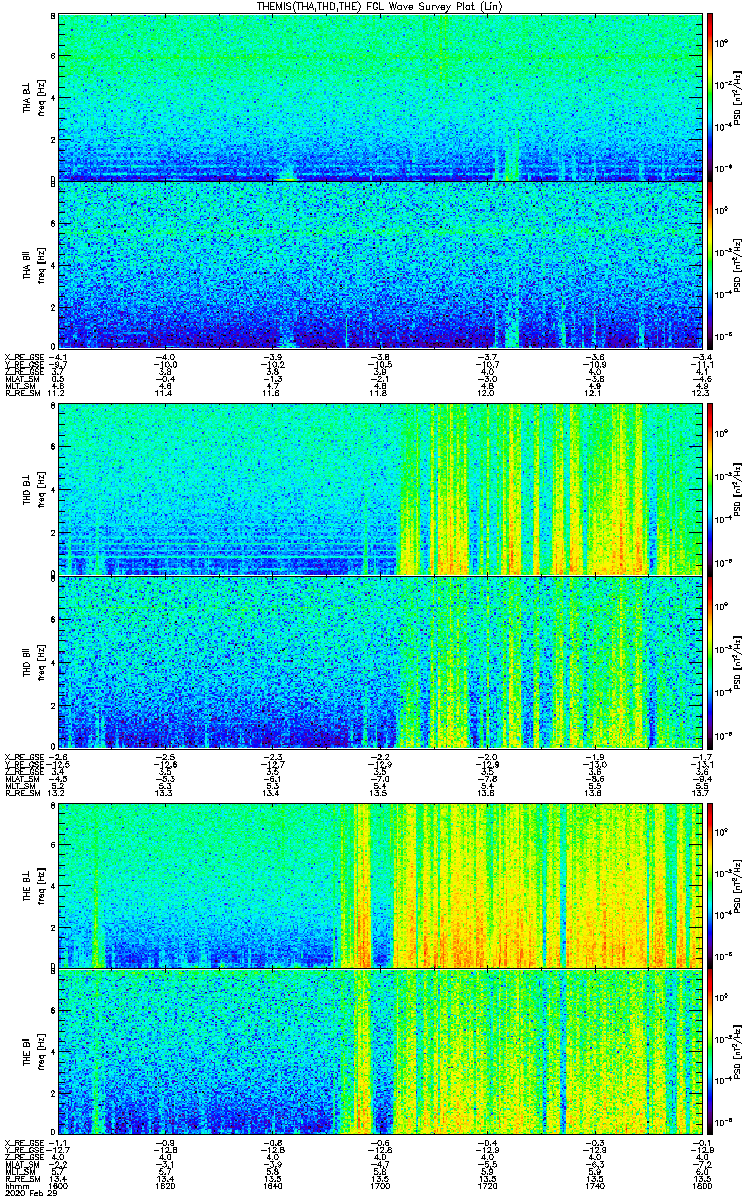Click the color bar beside THA B-parallel panel
Image resolution: width=750 pixels, height=1200 pixels.
coord(710,265)
